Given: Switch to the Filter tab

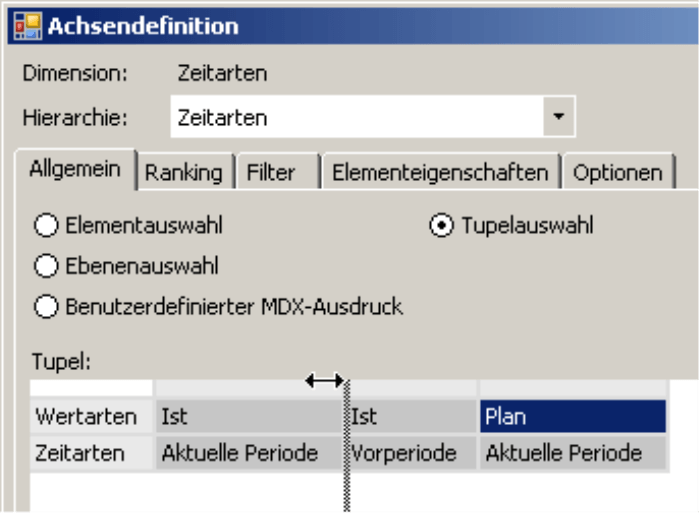Looking at the screenshot, I should pyautogui.click(x=272, y=172).
